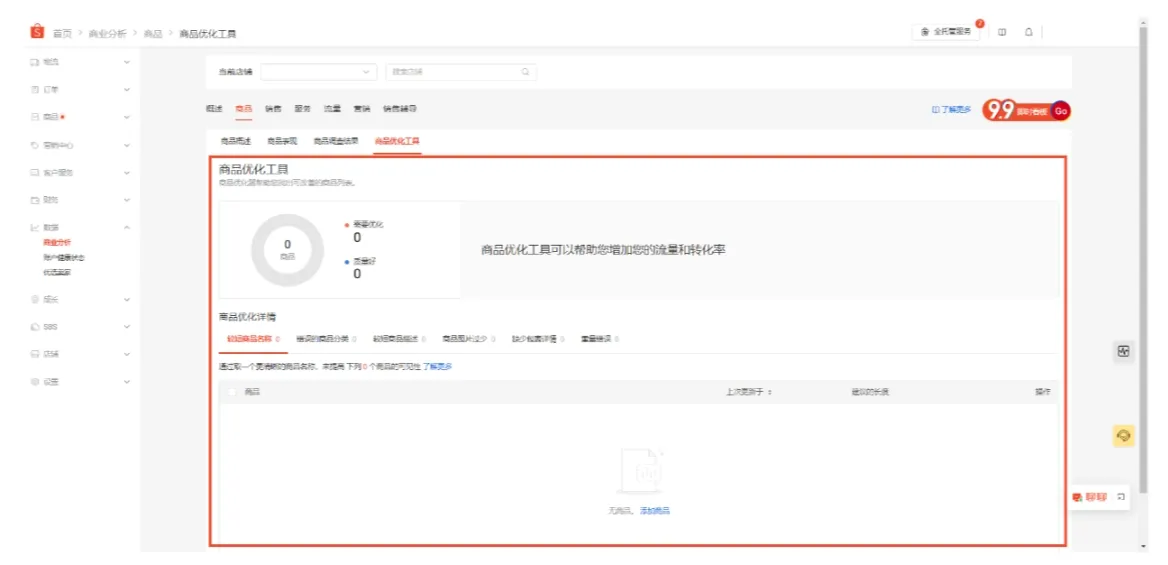Click into the 搜索店铺 search field
1168x565 pixels.
click(461, 72)
